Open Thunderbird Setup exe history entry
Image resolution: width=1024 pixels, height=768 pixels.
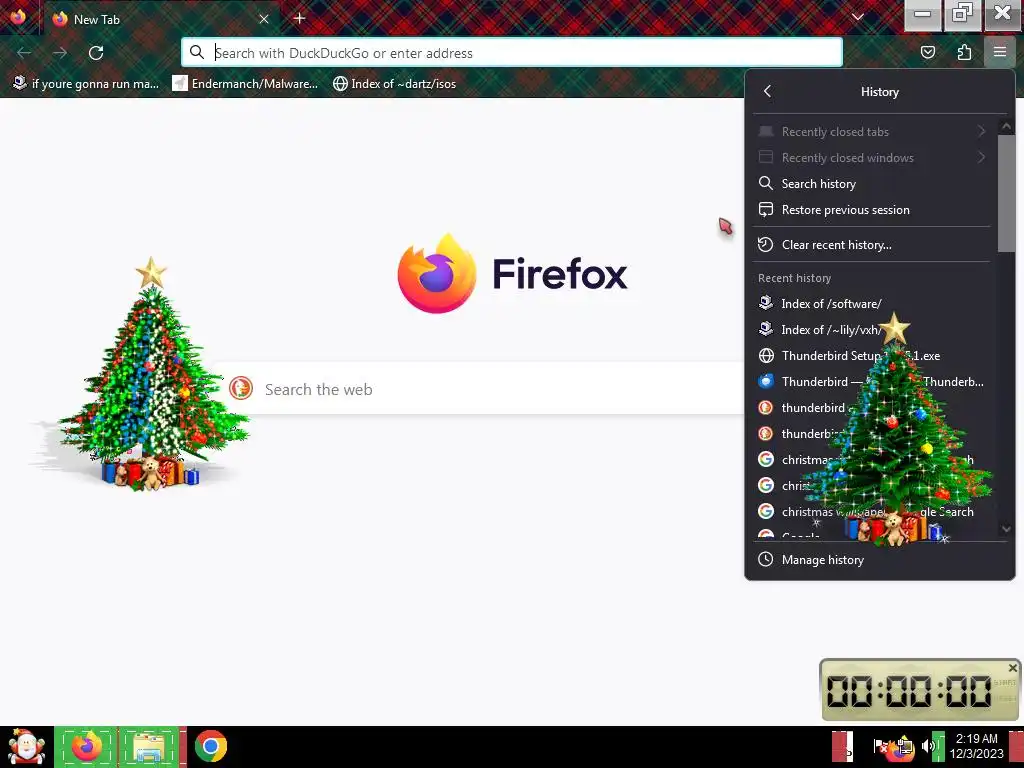872,356
